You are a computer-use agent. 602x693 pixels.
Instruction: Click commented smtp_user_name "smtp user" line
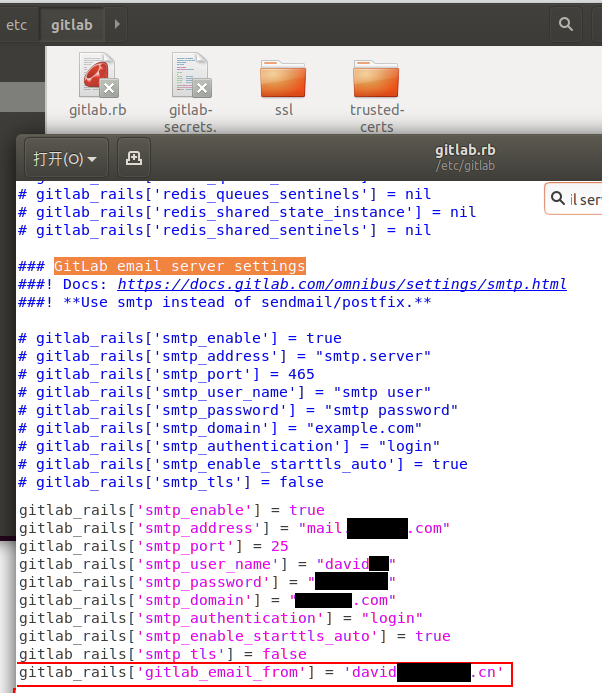(x=224, y=392)
